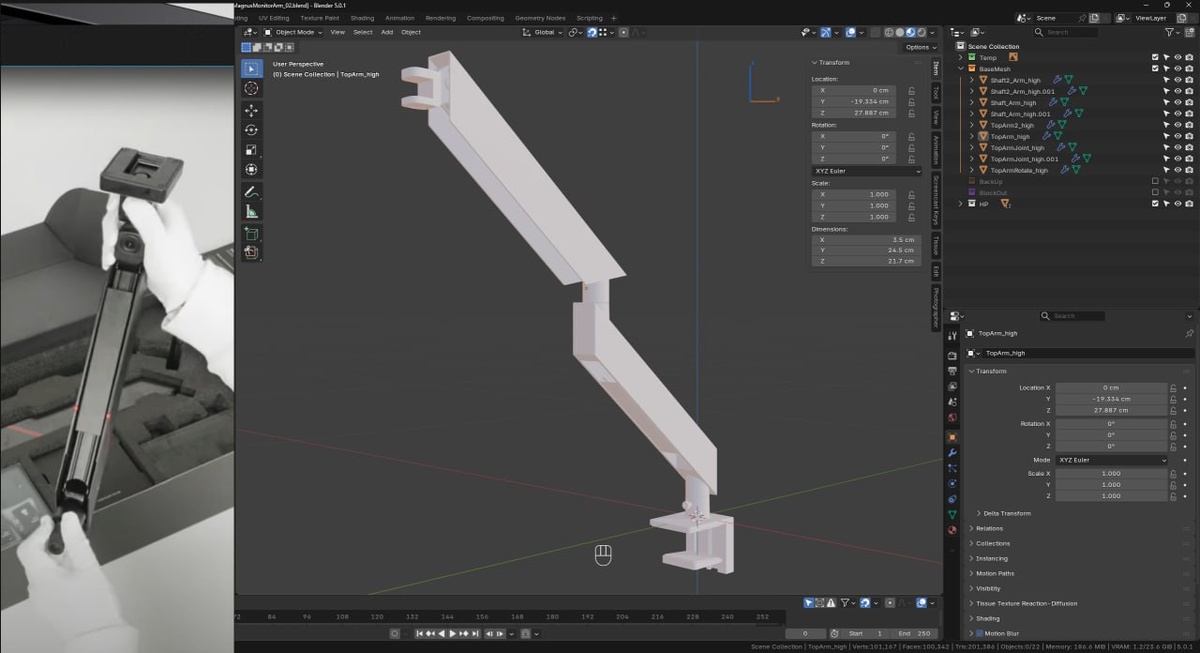
Task: Choose the Rotate tool
Action: (251, 130)
